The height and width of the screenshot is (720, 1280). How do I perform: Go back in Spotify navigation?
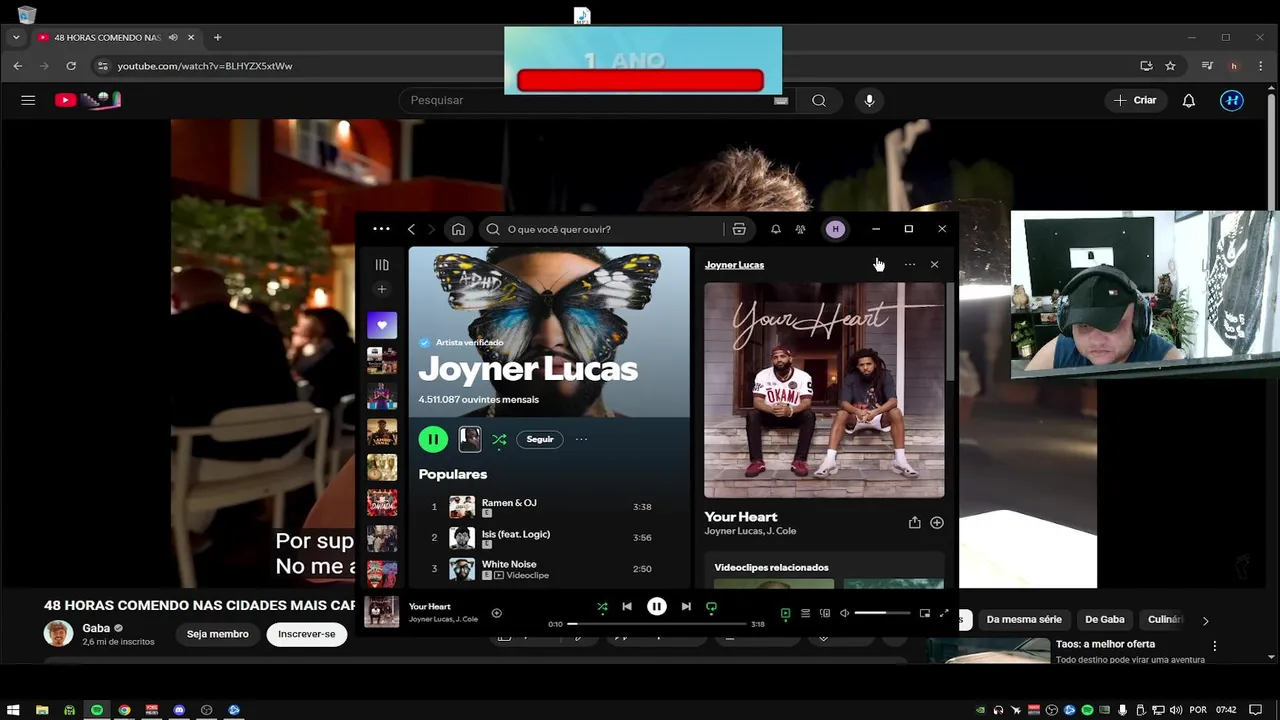(x=411, y=229)
